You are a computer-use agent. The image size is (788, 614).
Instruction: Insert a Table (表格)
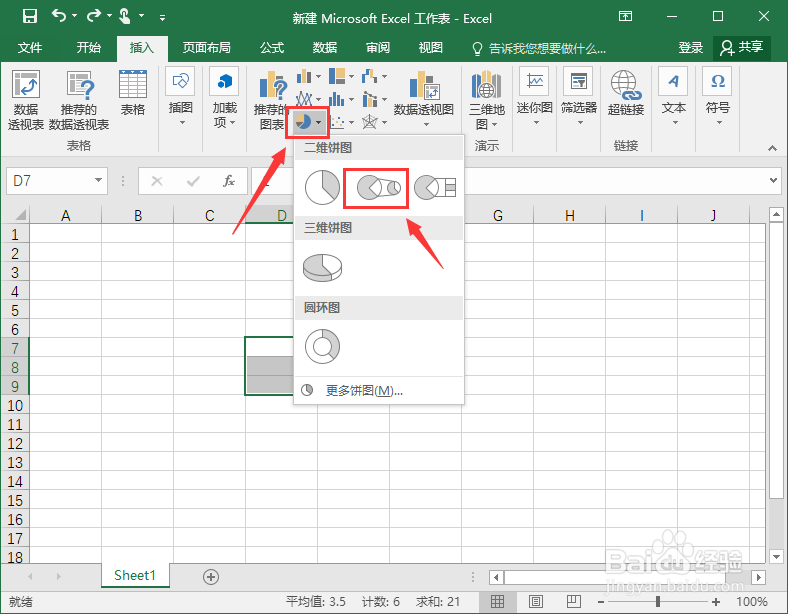pyautogui.click(x=133, y=92)
